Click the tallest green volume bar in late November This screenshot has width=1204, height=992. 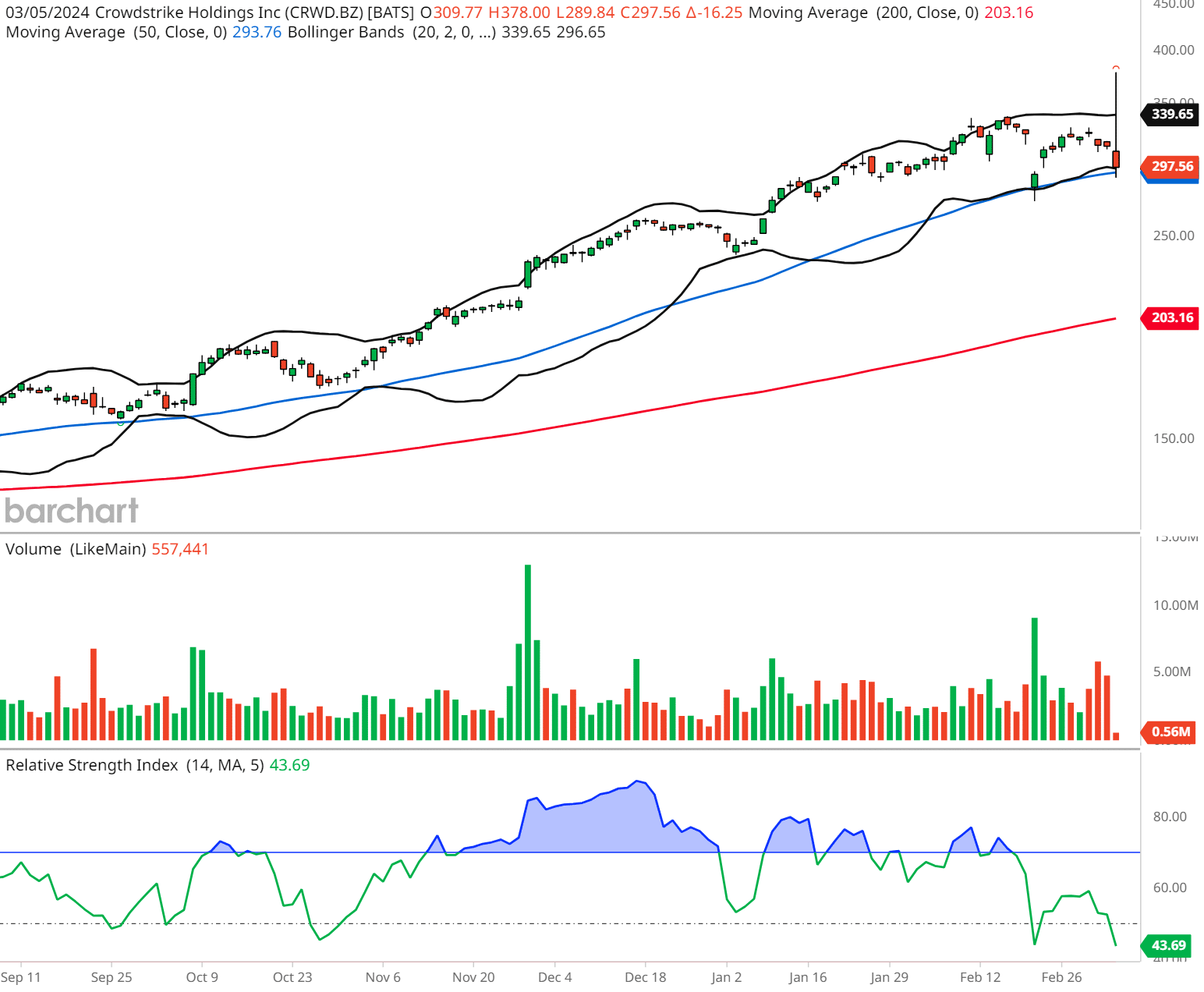pos(528,652)
